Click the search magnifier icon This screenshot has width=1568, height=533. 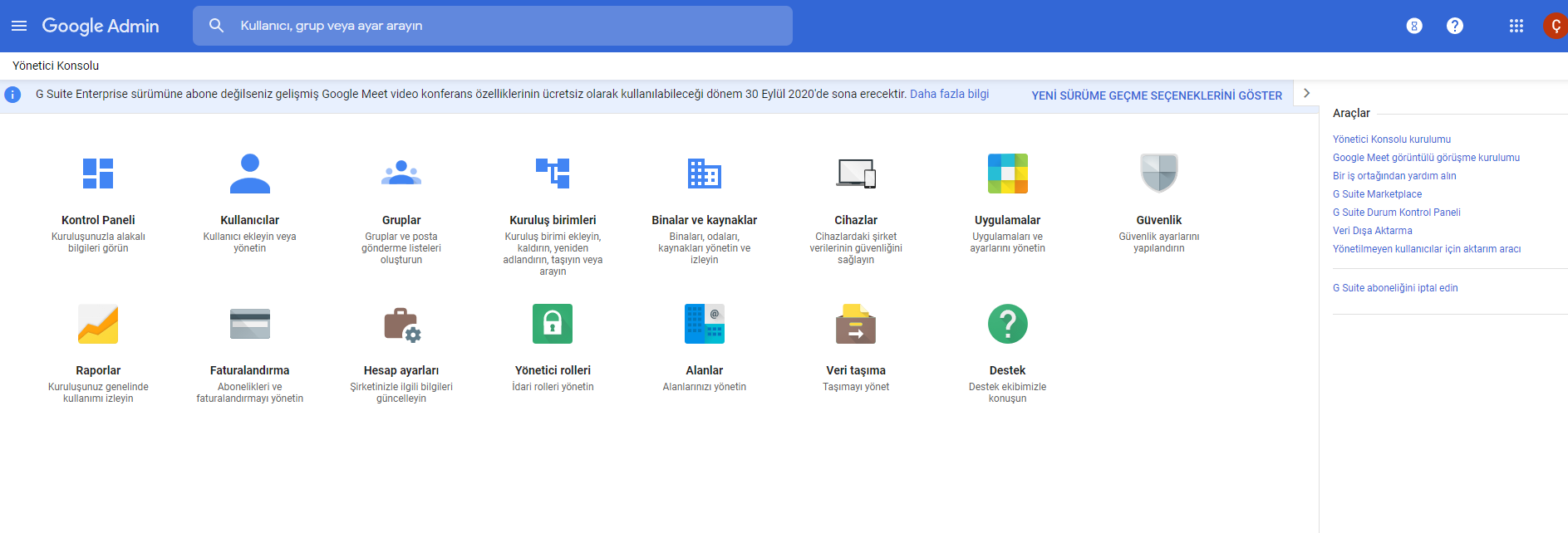pos(216,26)
